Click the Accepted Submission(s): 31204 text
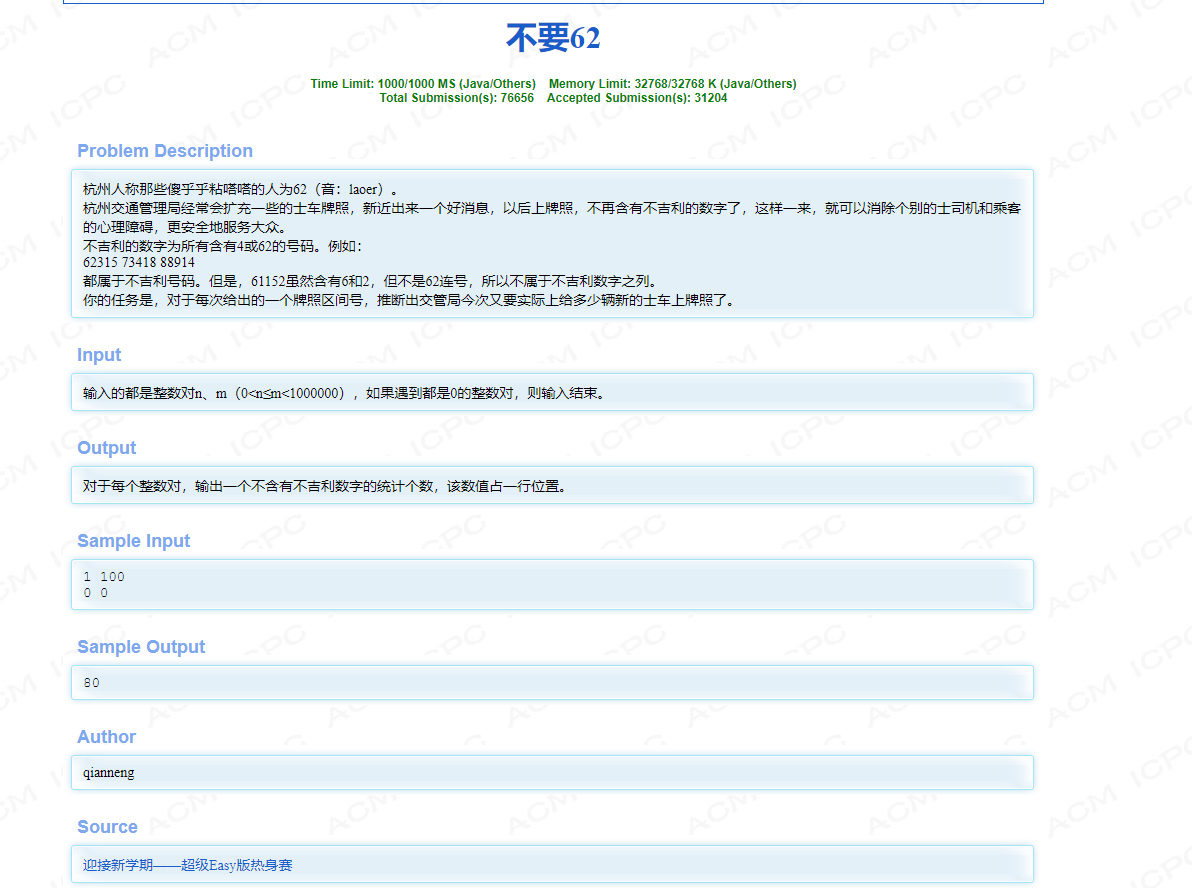 637,98
